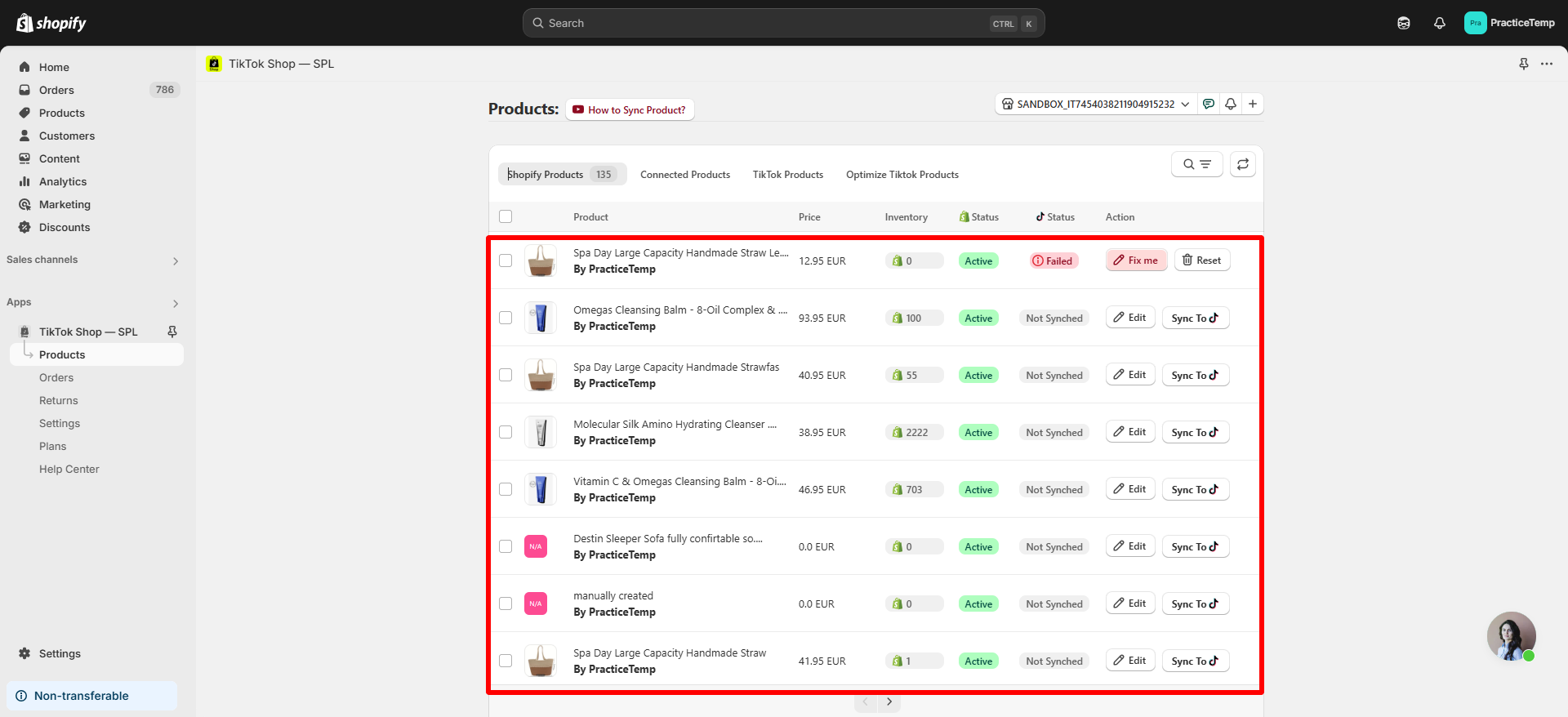Check the Molecular Silk Amino Cleanser row checkbox
This screenshot has width=1568, height=717.
click(506, 432)
